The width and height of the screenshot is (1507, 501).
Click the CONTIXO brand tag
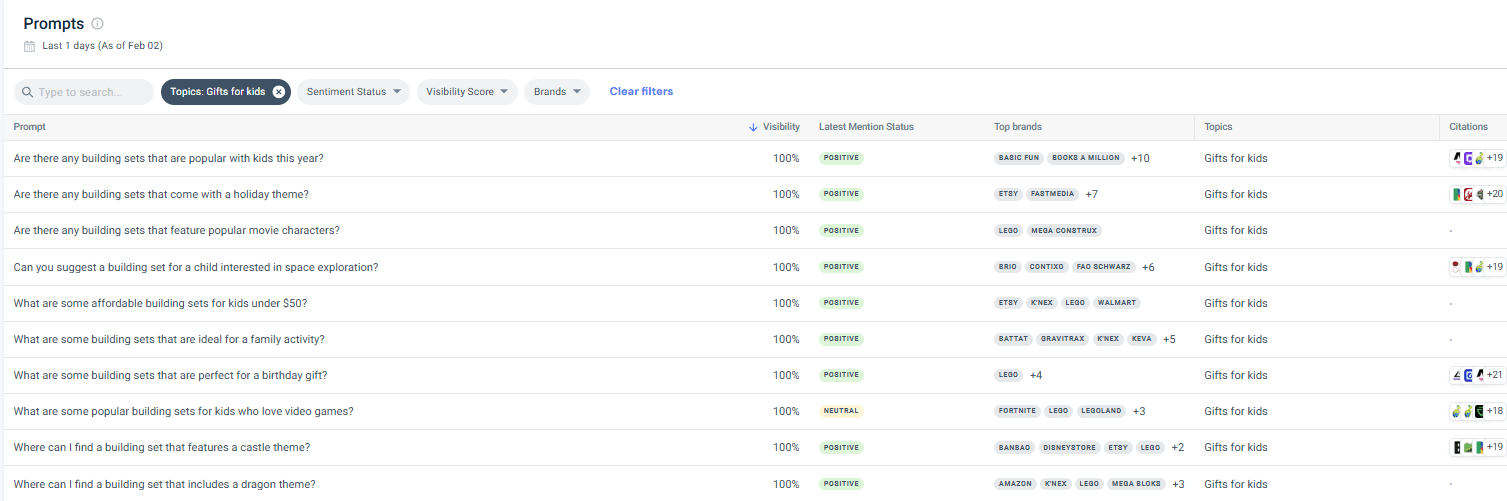click(1046, 267)
